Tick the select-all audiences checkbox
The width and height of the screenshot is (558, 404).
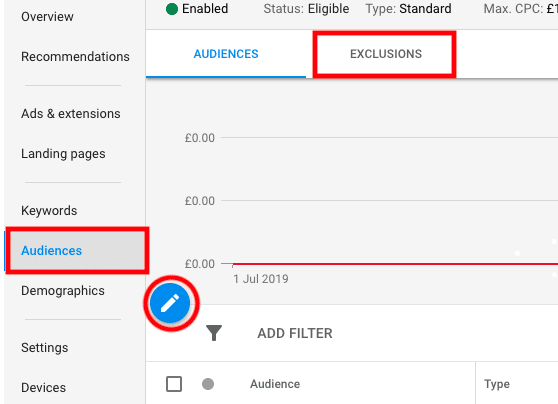point(174,384)
